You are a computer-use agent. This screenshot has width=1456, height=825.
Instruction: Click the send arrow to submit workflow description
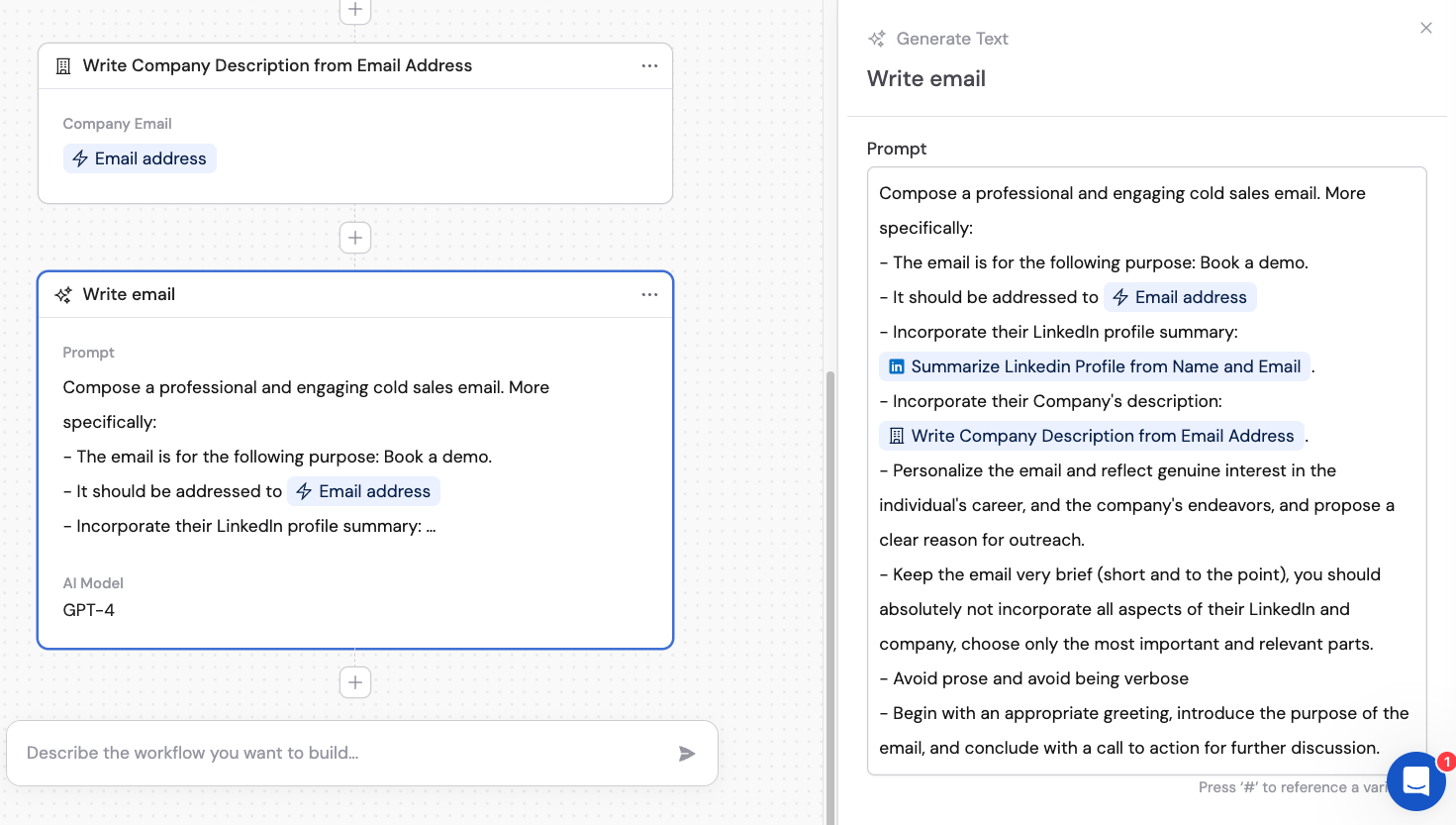click(686, 754)
